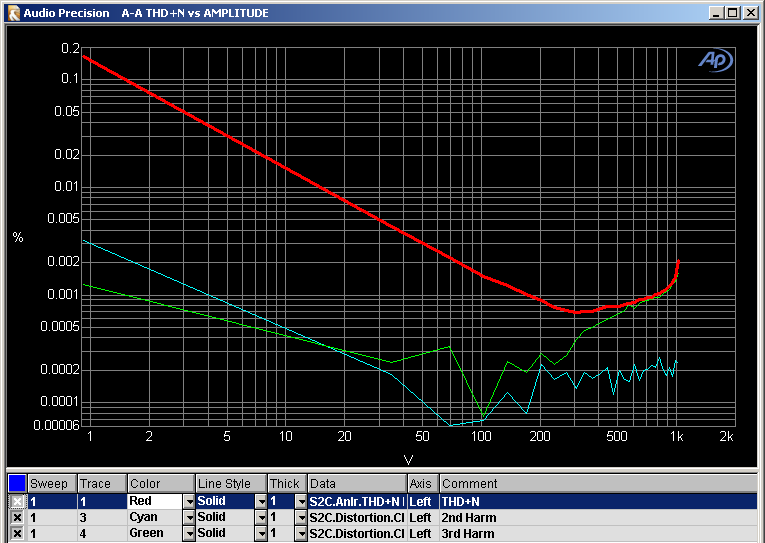Click the 1k X-axis value

[676, 436]
